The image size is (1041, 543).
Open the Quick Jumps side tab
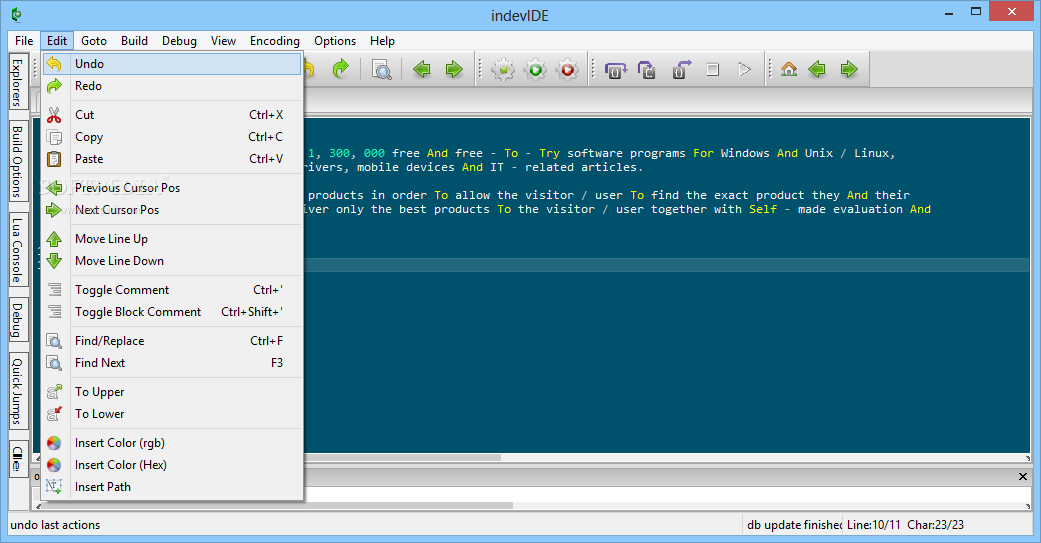coord(18,391)
